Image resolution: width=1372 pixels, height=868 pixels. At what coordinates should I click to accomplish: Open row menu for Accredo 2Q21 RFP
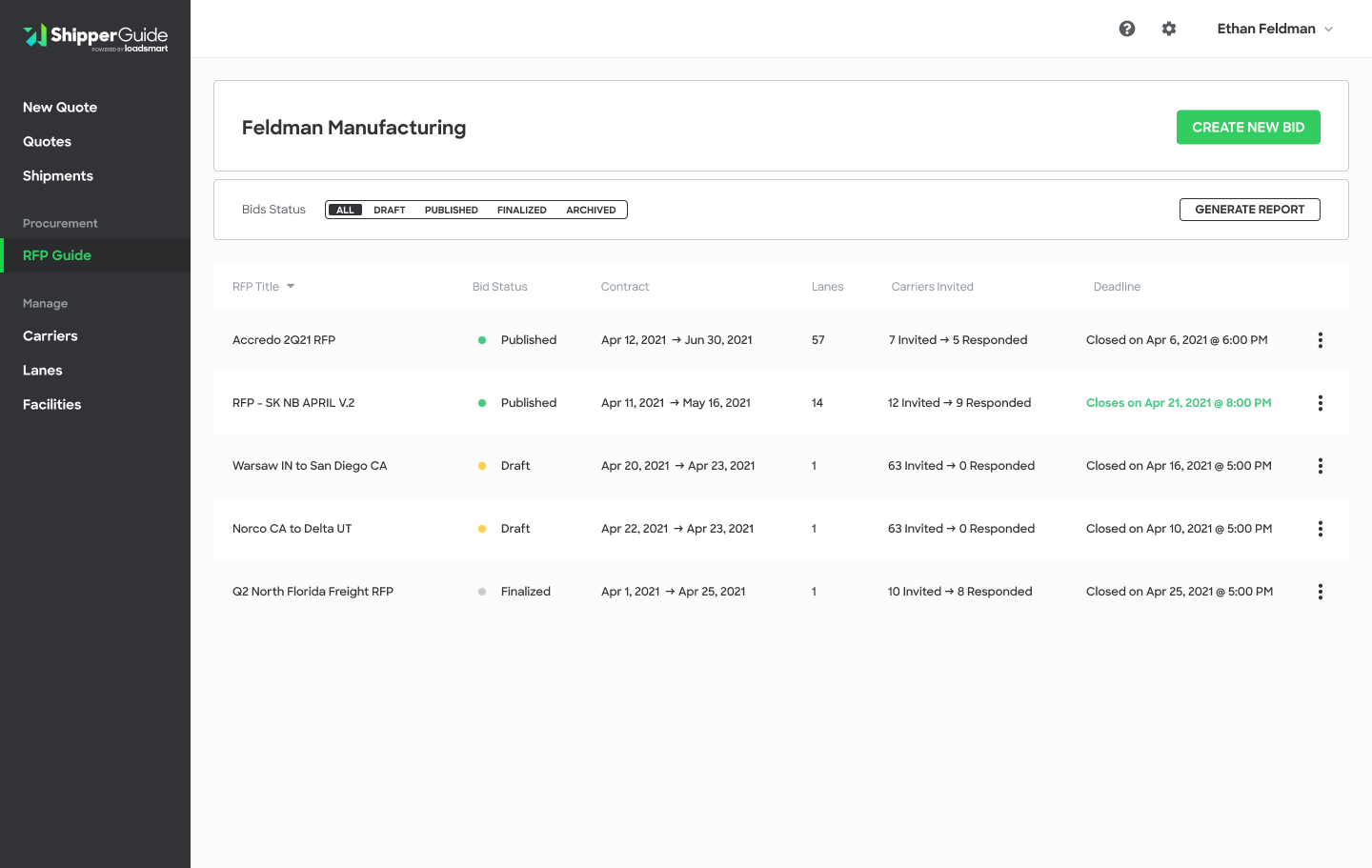point(1321,340)
